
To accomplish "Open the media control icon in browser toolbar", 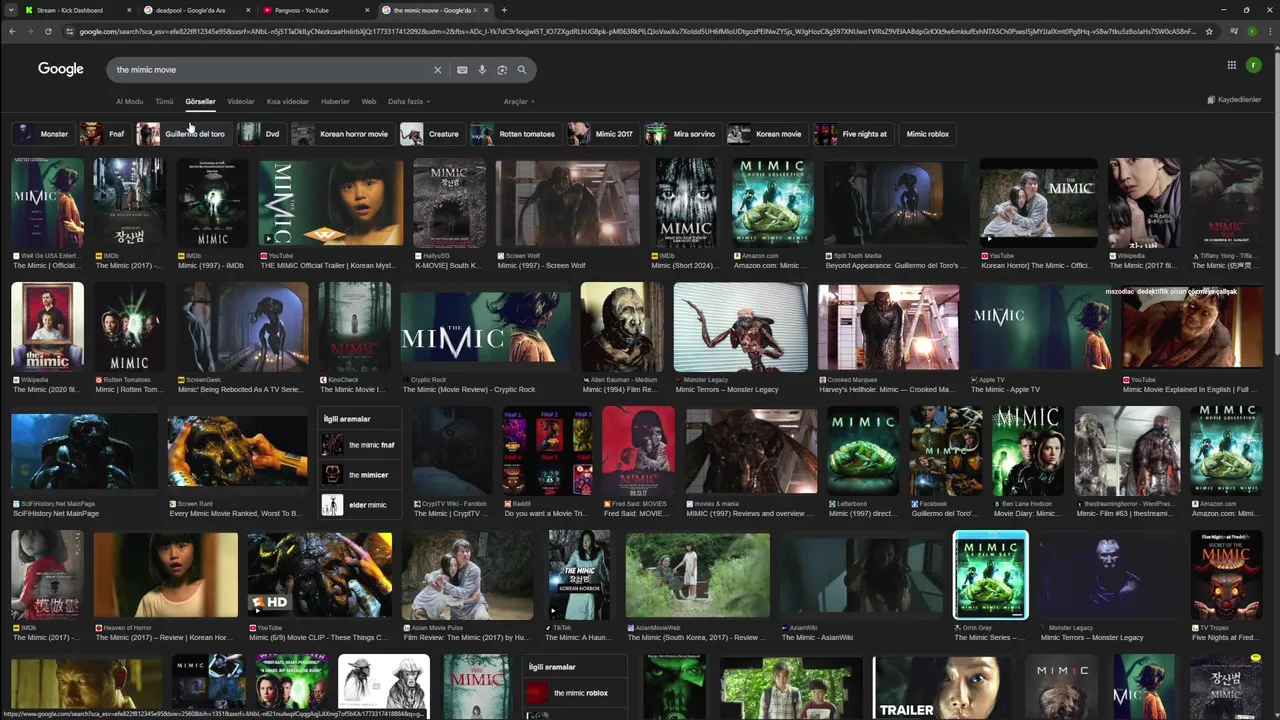I will click(1234, 31).
